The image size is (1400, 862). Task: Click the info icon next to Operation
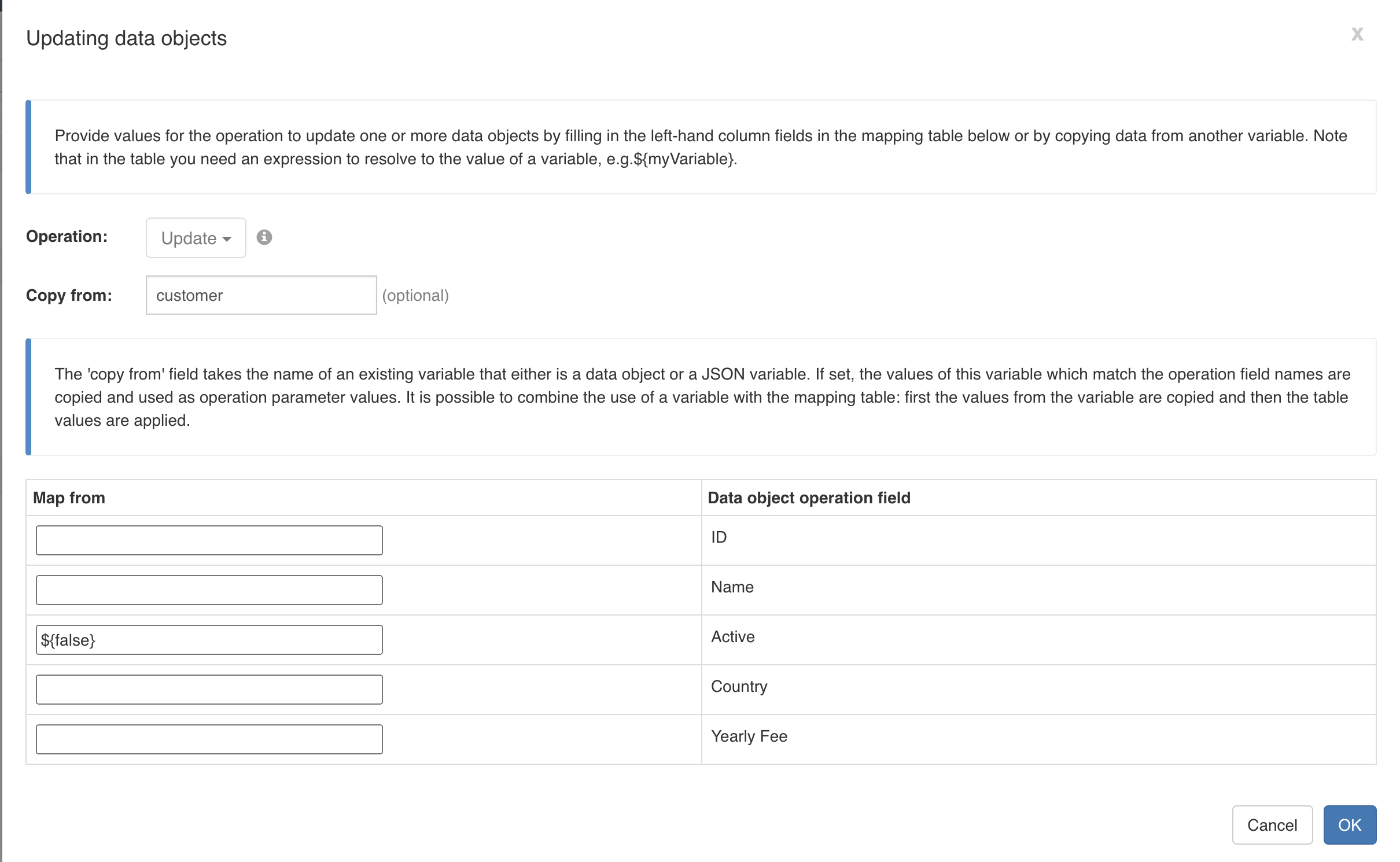(x=266, y=237)
